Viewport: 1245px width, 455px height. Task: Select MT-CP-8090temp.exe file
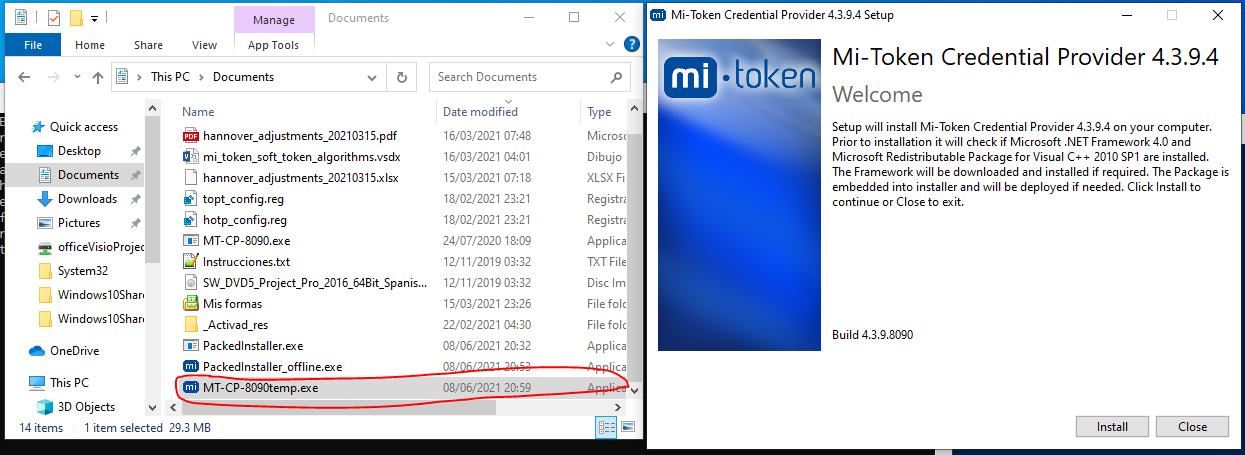point(260,388)
